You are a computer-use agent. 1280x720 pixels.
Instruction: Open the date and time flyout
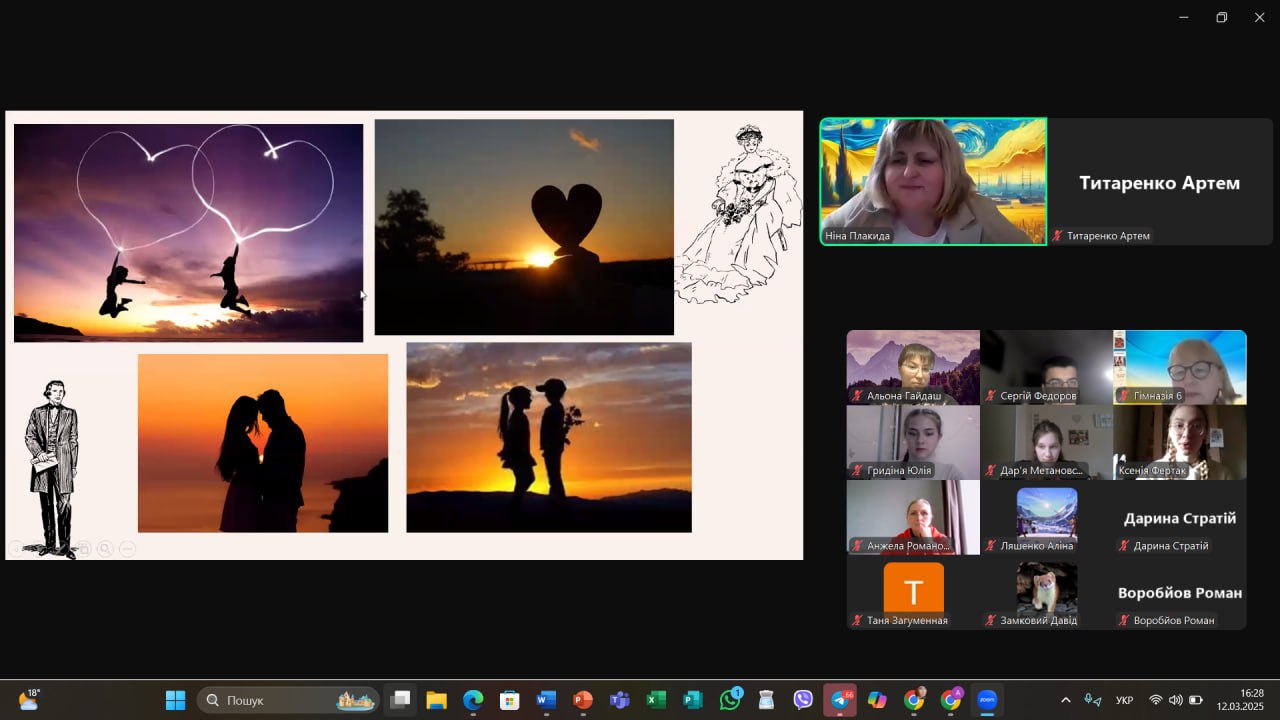click(1251, 700)
